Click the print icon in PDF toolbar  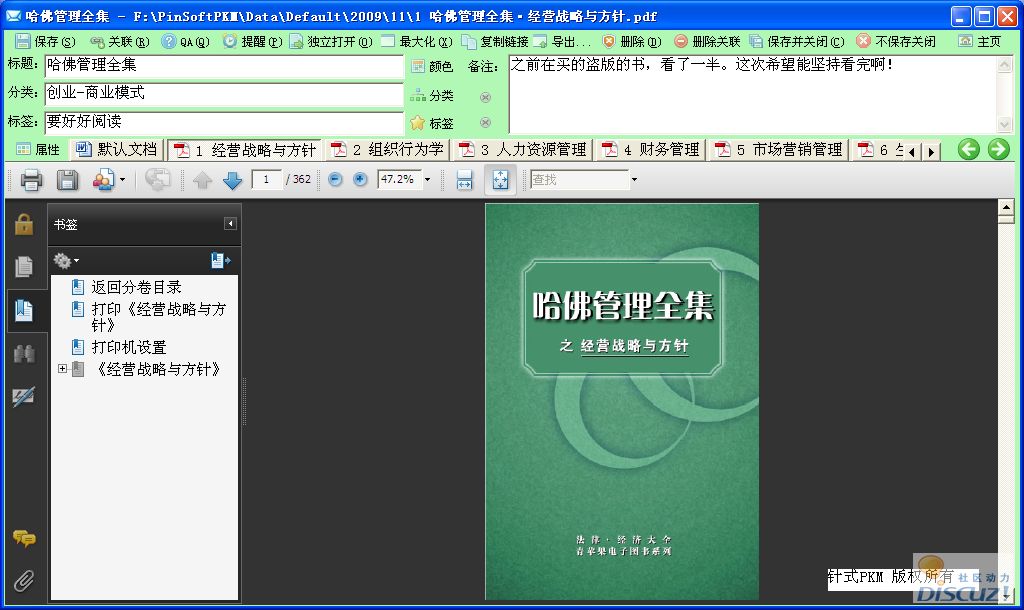click(31, 180)
